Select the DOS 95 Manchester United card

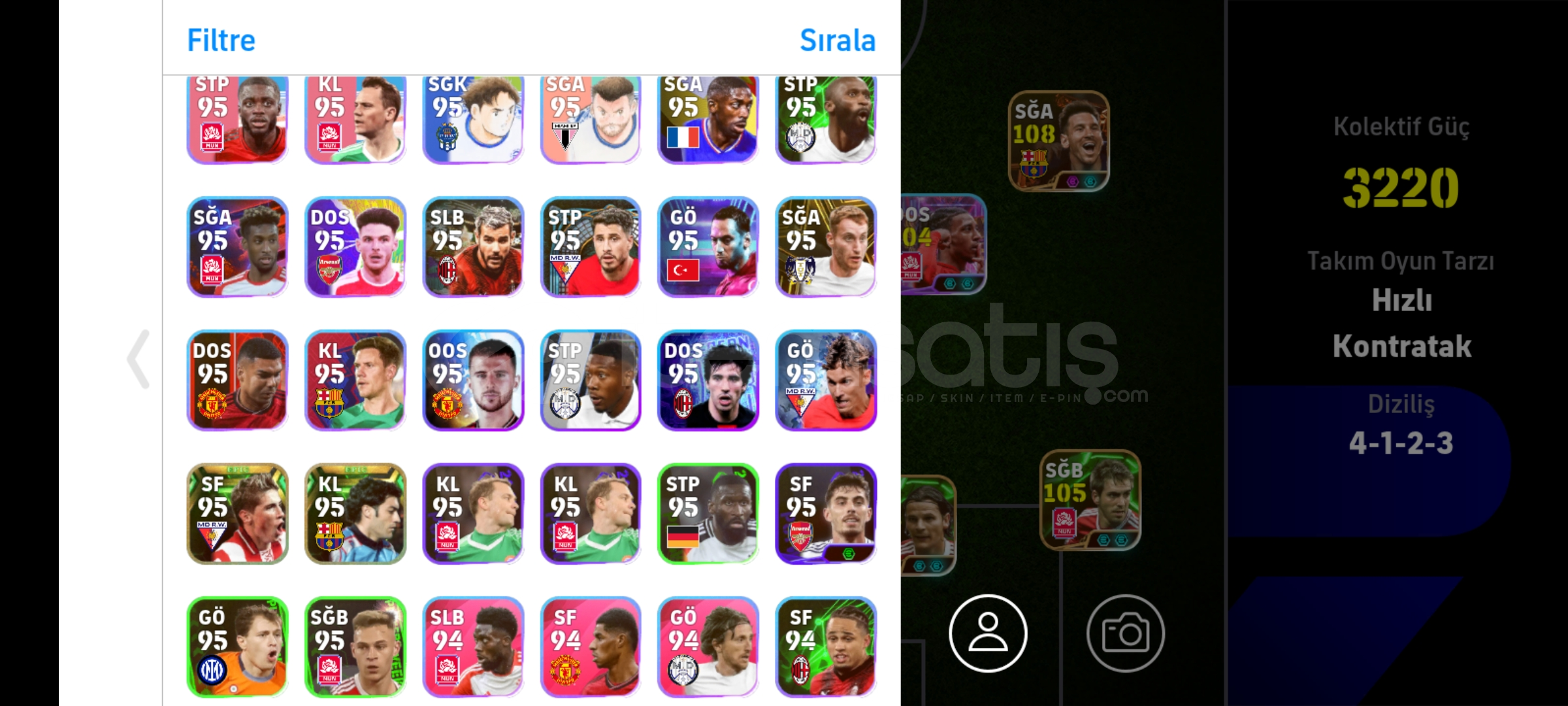point(238,380)
